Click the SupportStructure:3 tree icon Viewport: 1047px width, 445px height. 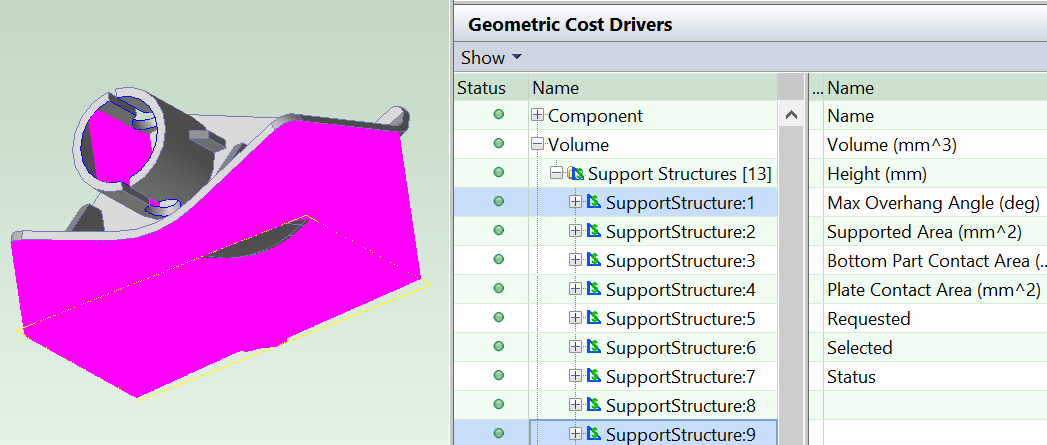[x=594, y=261]
